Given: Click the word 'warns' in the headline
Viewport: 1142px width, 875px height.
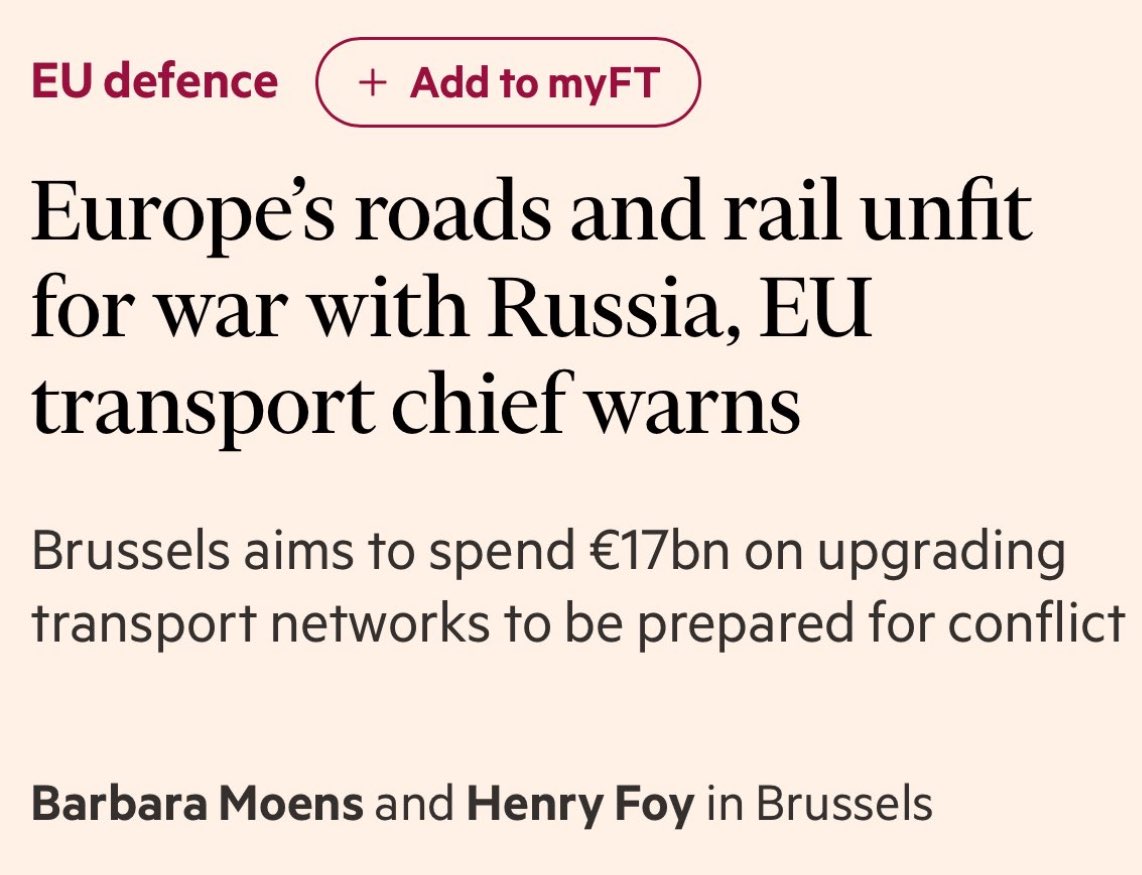Looking at the screenshot, I should coord(693,408).
